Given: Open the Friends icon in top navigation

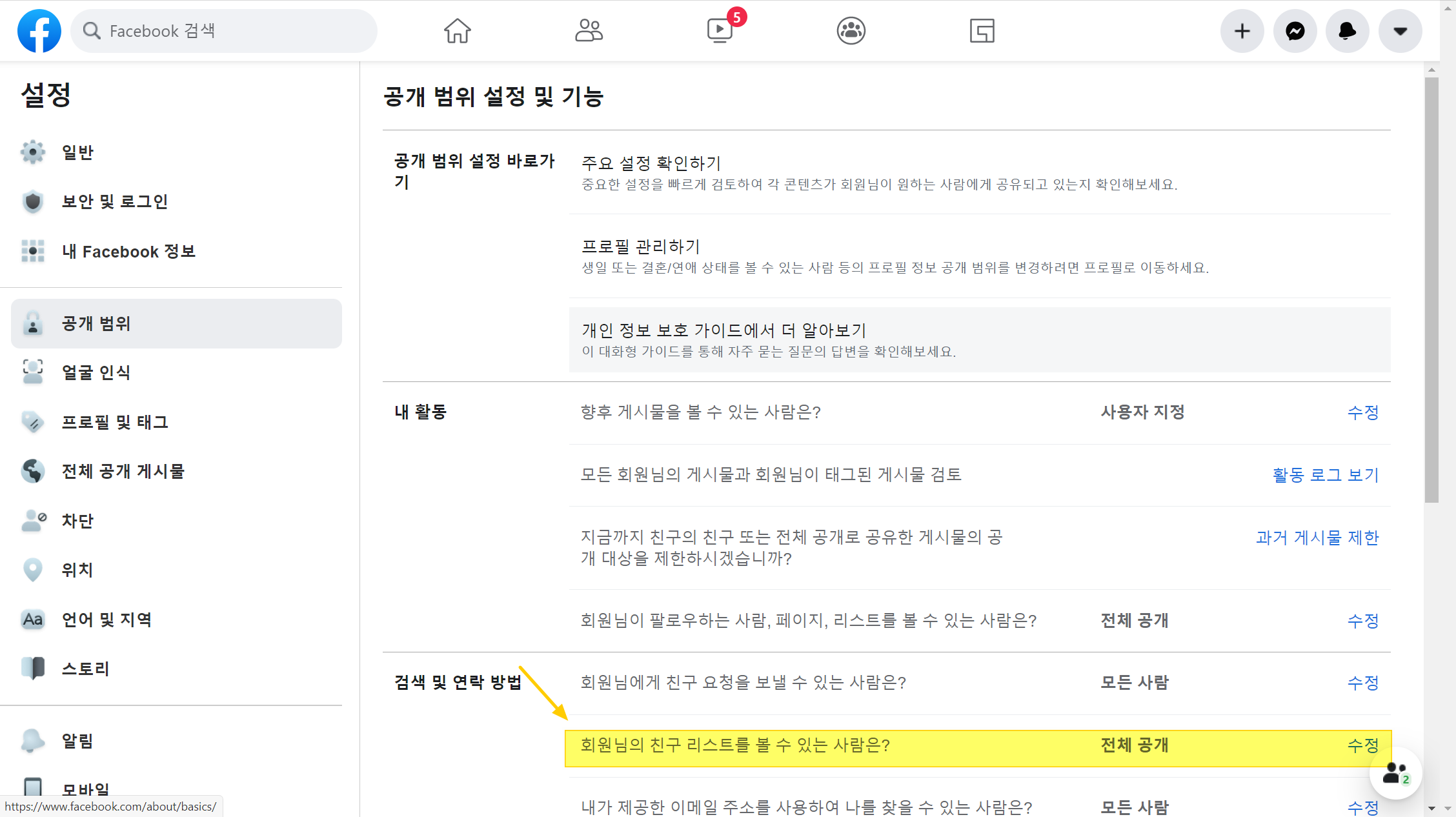Looking at the screenshot, I should point(589,31).
